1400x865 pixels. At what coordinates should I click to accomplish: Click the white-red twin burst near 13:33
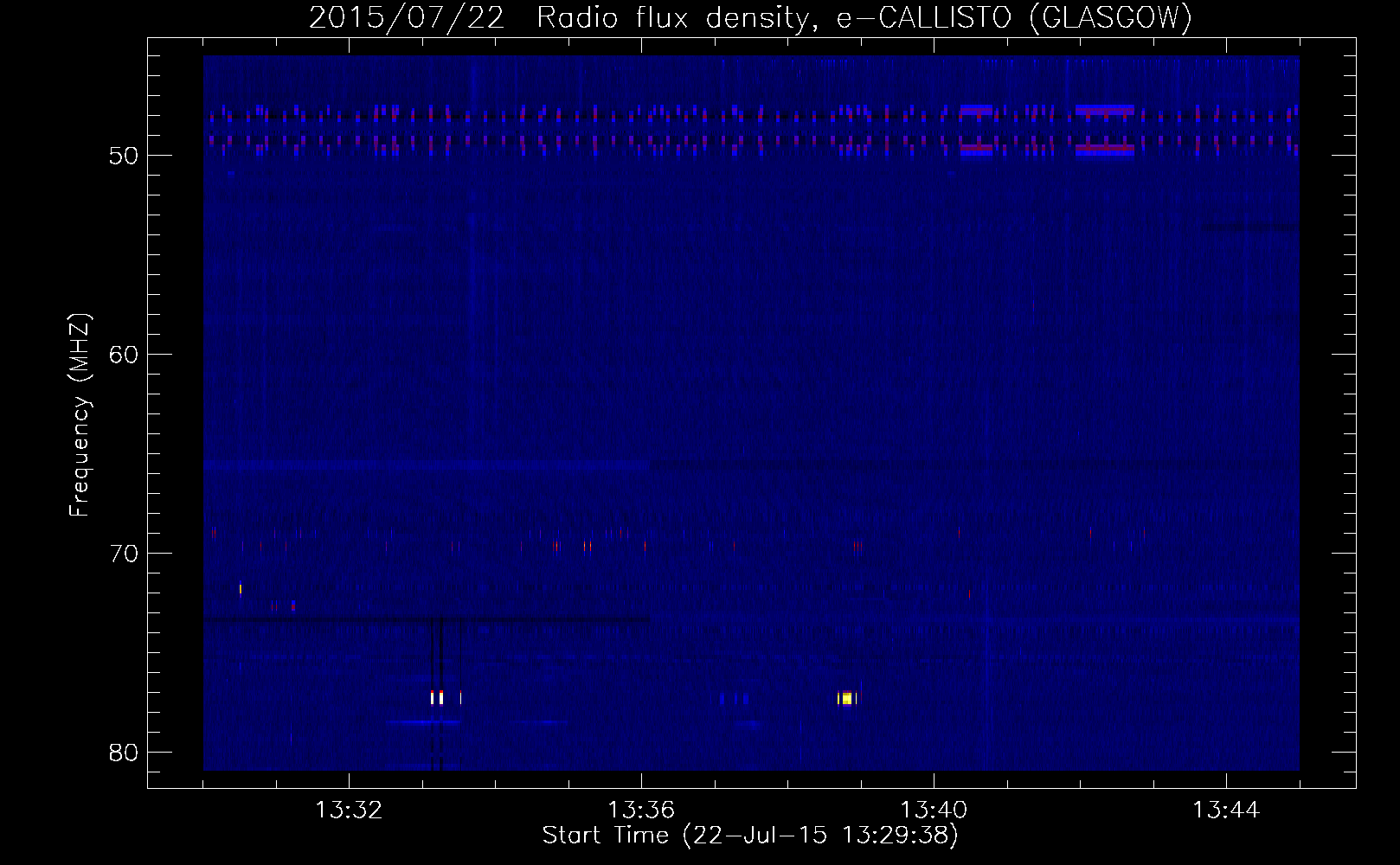click(x=436, y=697)
